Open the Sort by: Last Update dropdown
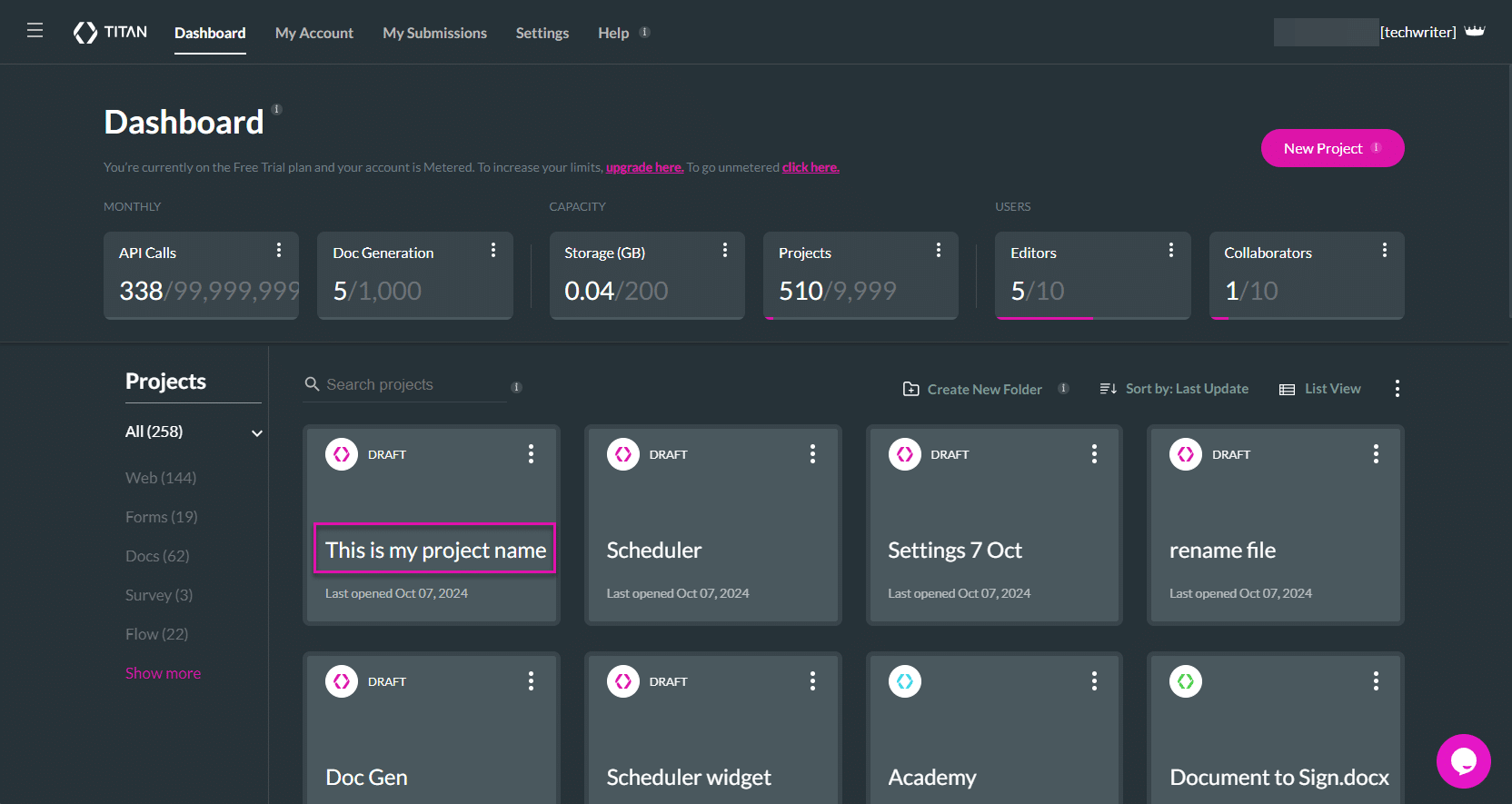This screenshot has height=804, width=1512. coord(1174,389)
